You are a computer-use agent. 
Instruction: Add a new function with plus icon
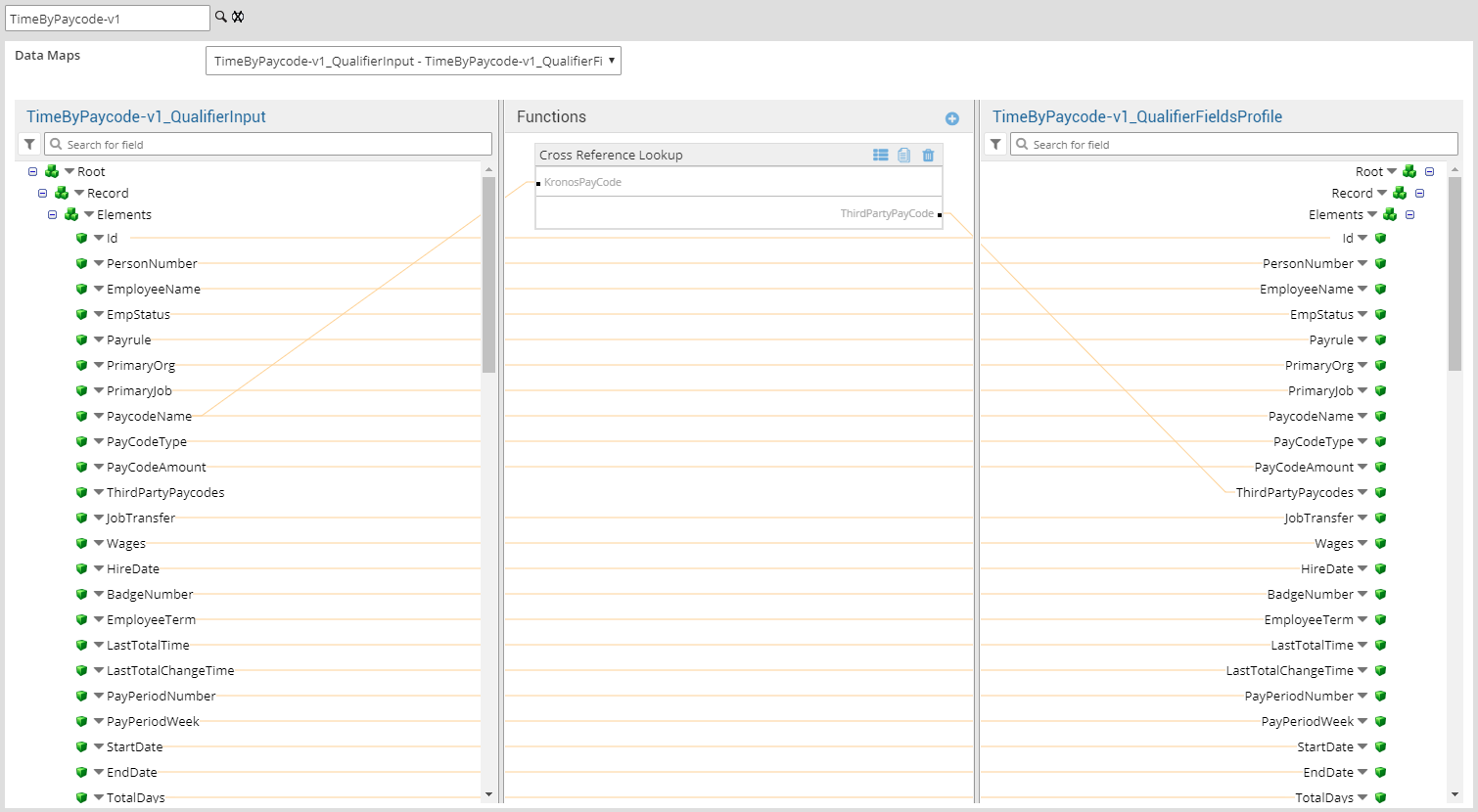point(951,118)
